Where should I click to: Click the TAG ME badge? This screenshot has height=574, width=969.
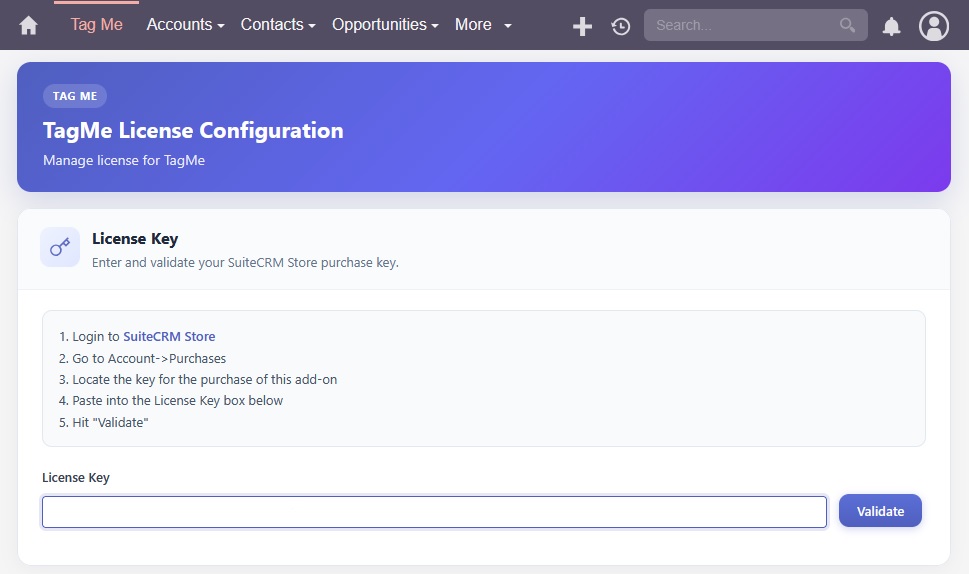coord(75,96)
